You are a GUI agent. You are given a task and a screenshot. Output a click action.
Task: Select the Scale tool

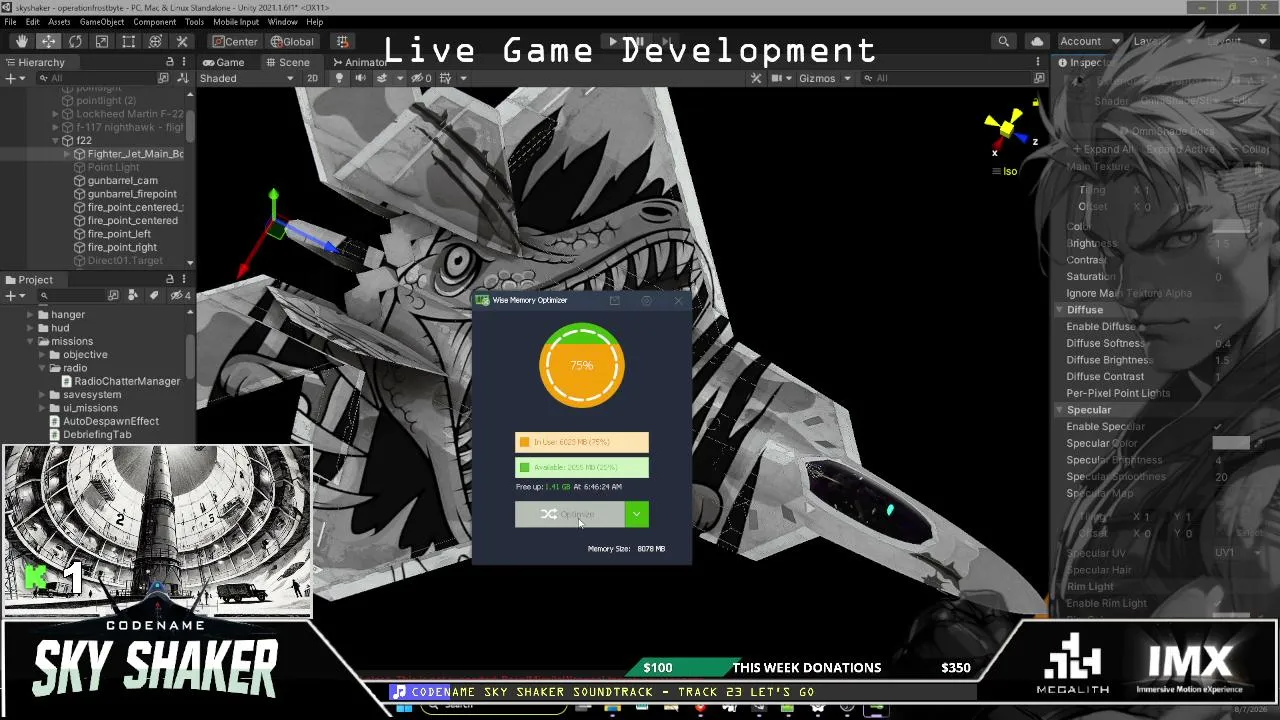pyautogui.click(x=102, y=41)
